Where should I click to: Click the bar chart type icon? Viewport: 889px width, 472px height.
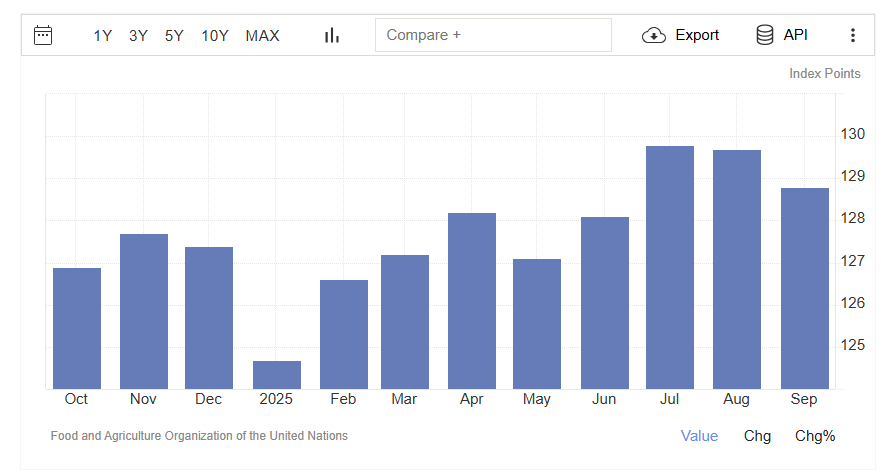coord(332,35)
